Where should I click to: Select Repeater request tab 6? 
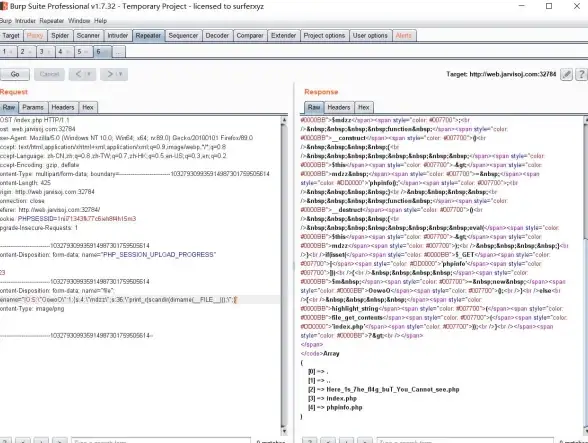point(102,52)
